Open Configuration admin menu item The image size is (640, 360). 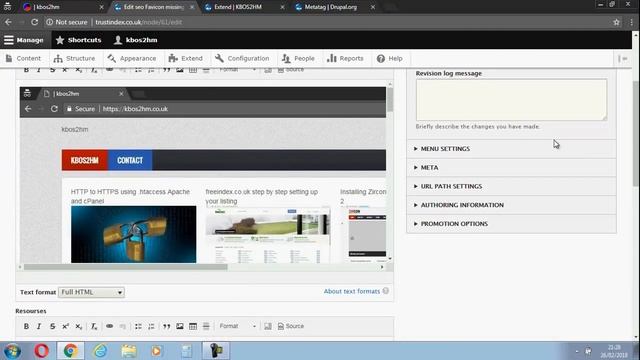(x=242, y=58)
